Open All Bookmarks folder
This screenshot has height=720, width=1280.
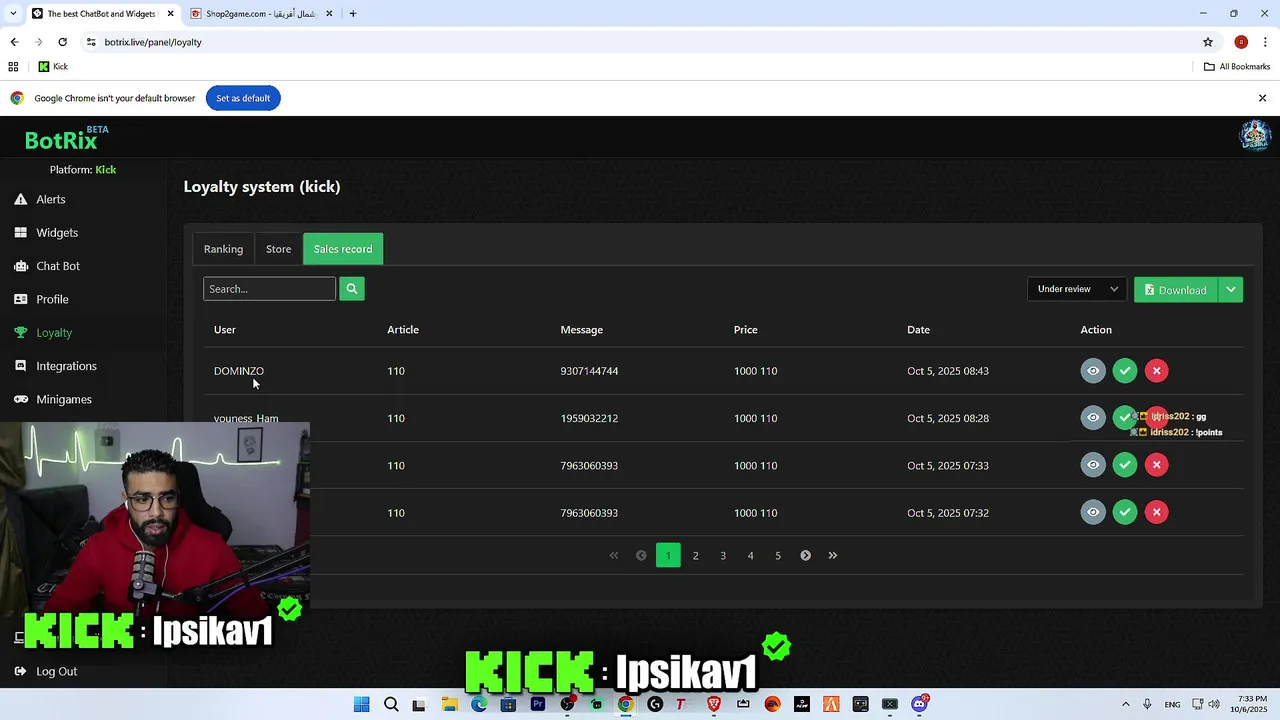(x=1237, y=67)
